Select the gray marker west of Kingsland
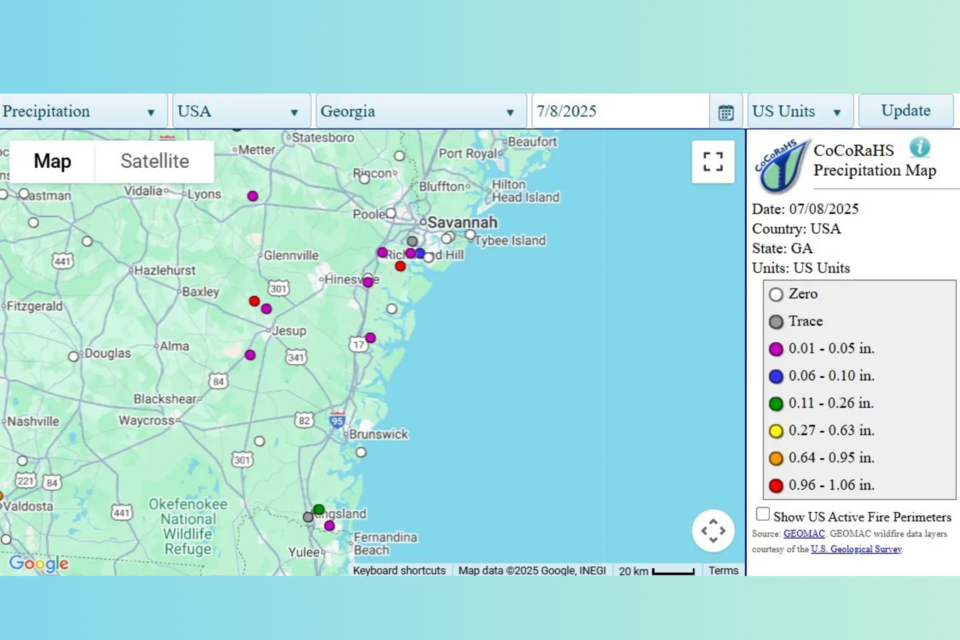The height and width of the screenshot is (640, 960). coord(308,518)
